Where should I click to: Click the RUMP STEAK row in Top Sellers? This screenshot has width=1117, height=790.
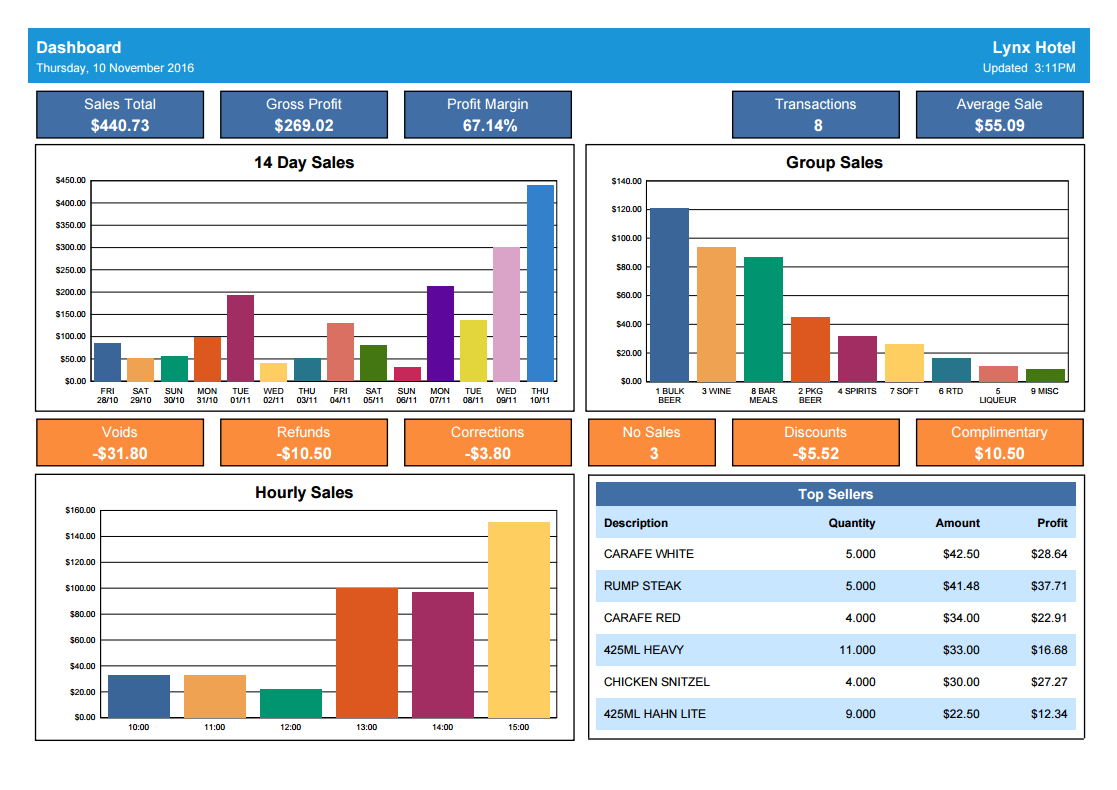[x=835, y=586]
